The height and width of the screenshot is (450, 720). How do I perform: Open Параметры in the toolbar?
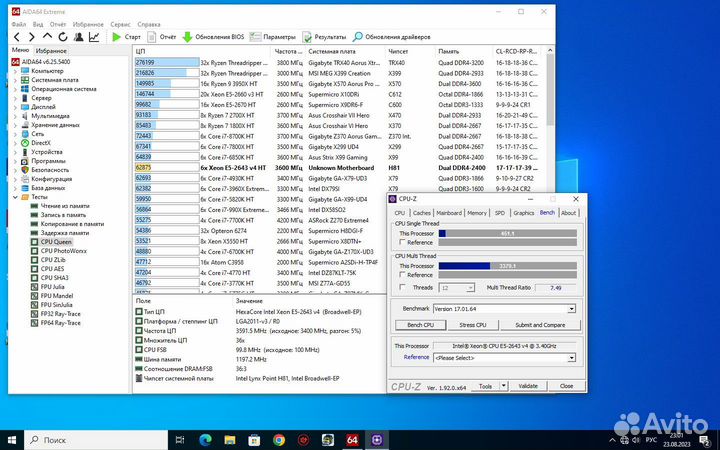tap(273, 37)
